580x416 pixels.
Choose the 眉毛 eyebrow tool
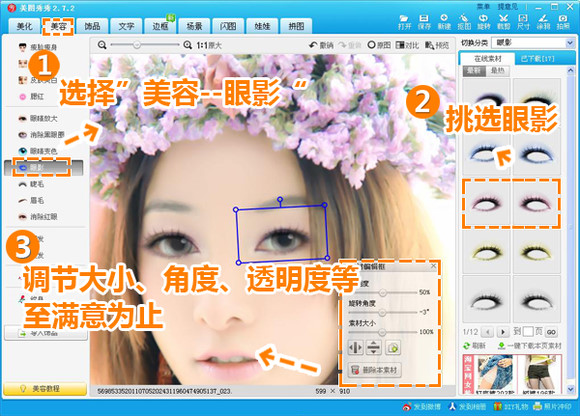pos(31,200)
